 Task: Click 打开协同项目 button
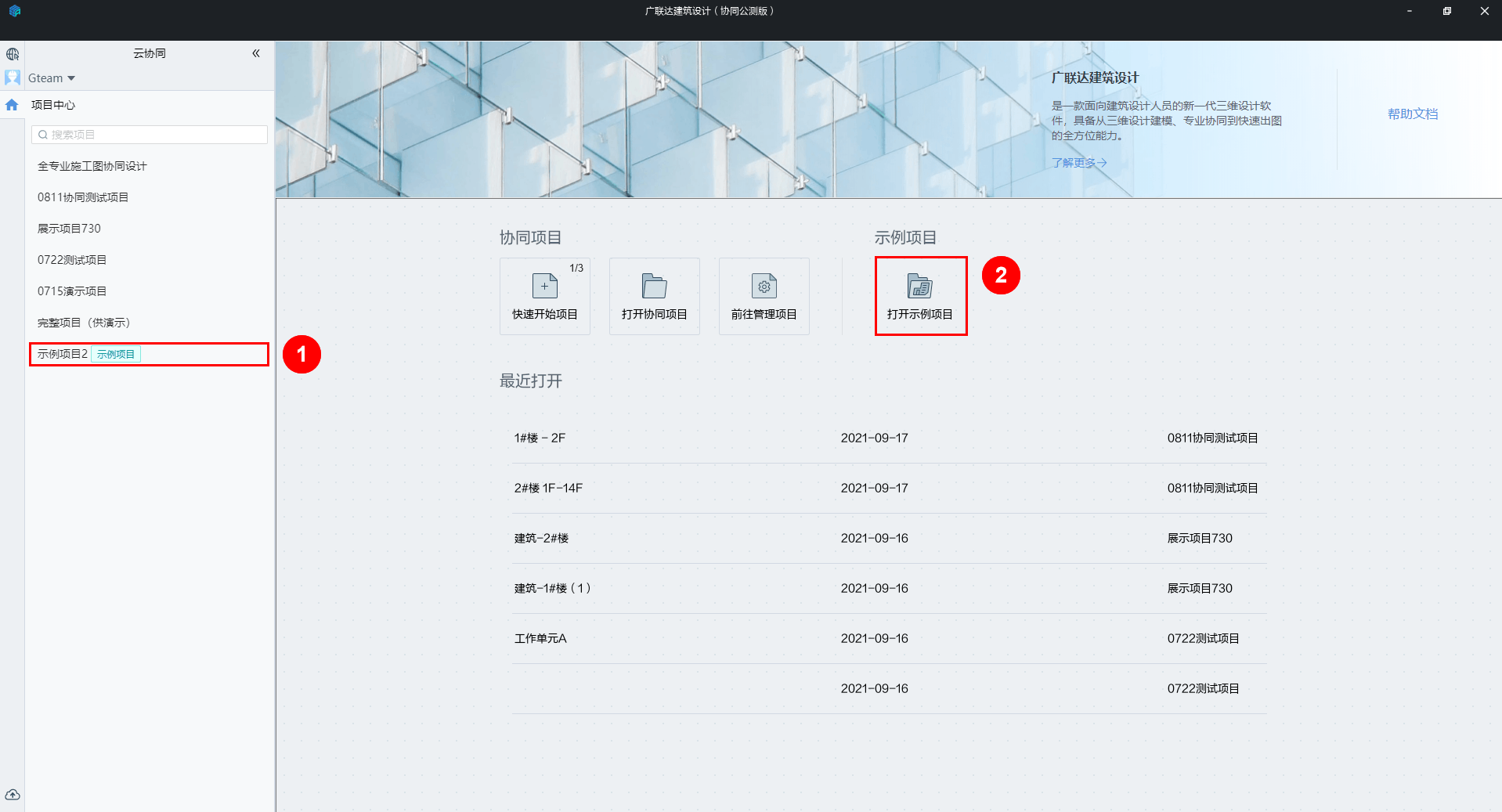pyautogui.click(x=655, y=297)
